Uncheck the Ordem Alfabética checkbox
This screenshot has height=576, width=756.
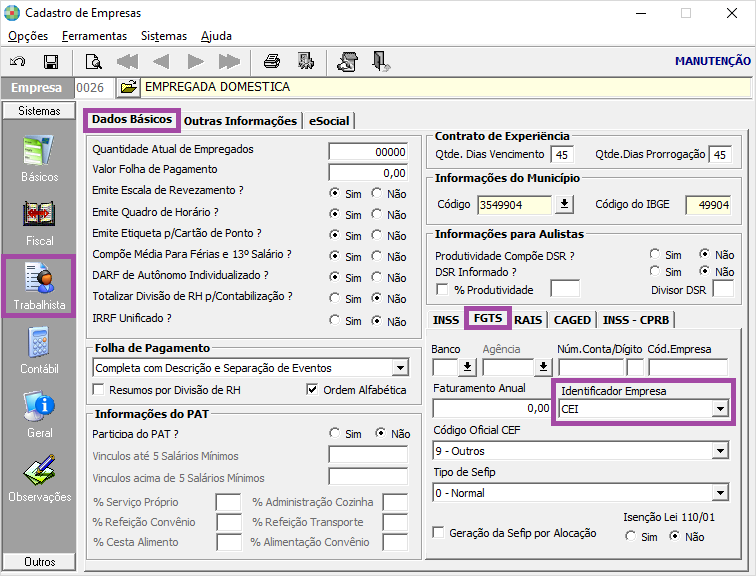(x=312, y=389)
